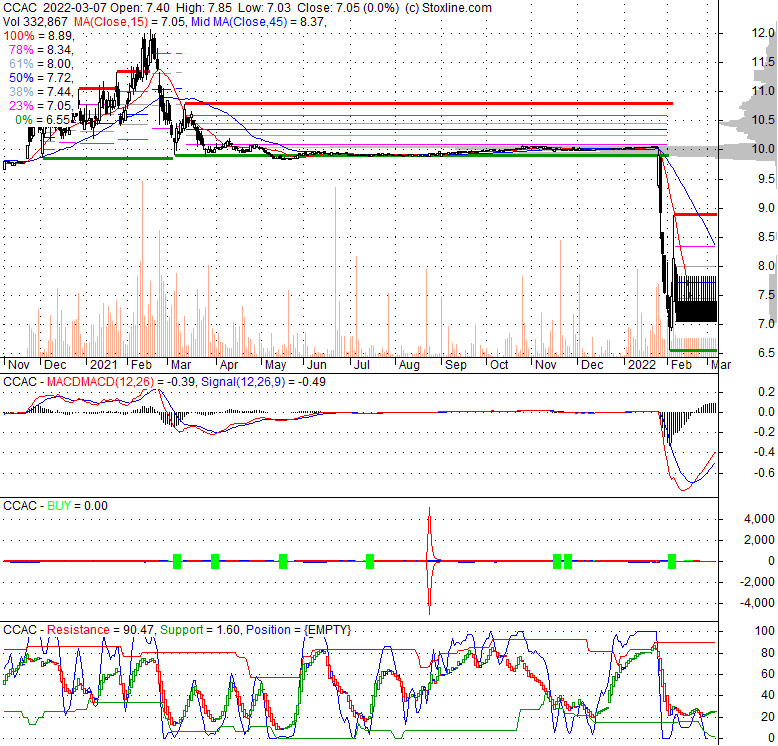
Task: Select the 100% = 8.89 Fibonacci level
Action: tap(39, 36)
